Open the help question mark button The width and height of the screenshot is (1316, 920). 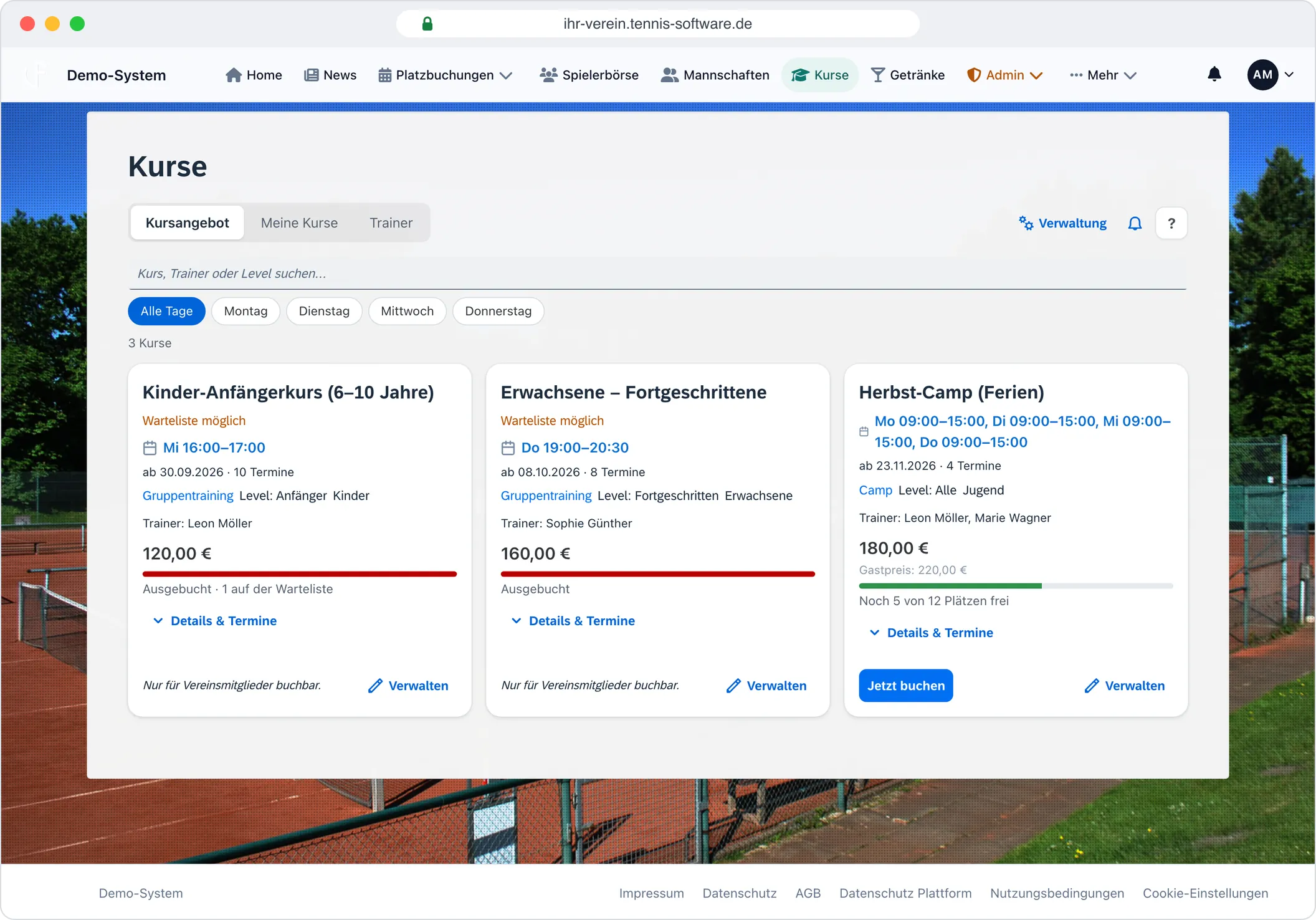[x=1171, y=223]
